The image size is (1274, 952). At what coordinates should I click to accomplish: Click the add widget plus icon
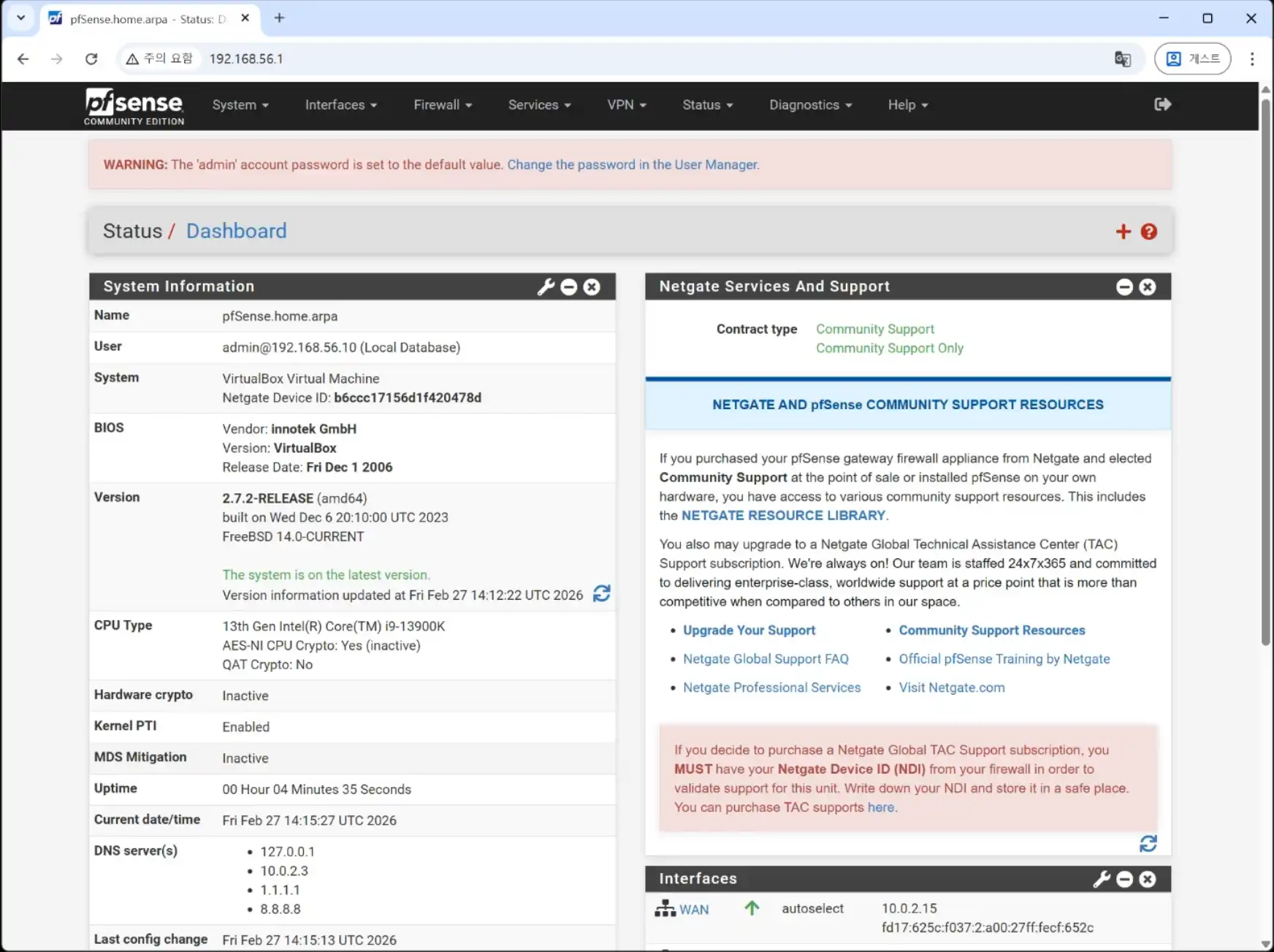1123,232
